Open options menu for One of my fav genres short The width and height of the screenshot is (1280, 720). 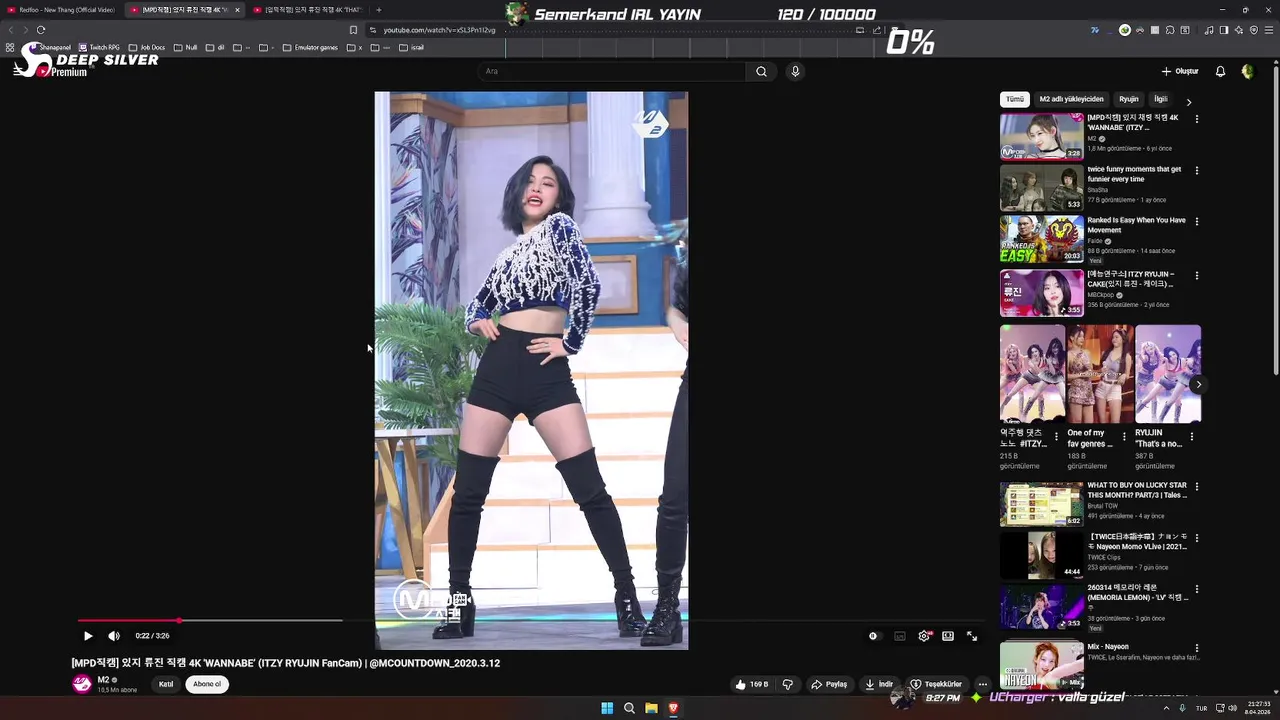pos(1124,437)
